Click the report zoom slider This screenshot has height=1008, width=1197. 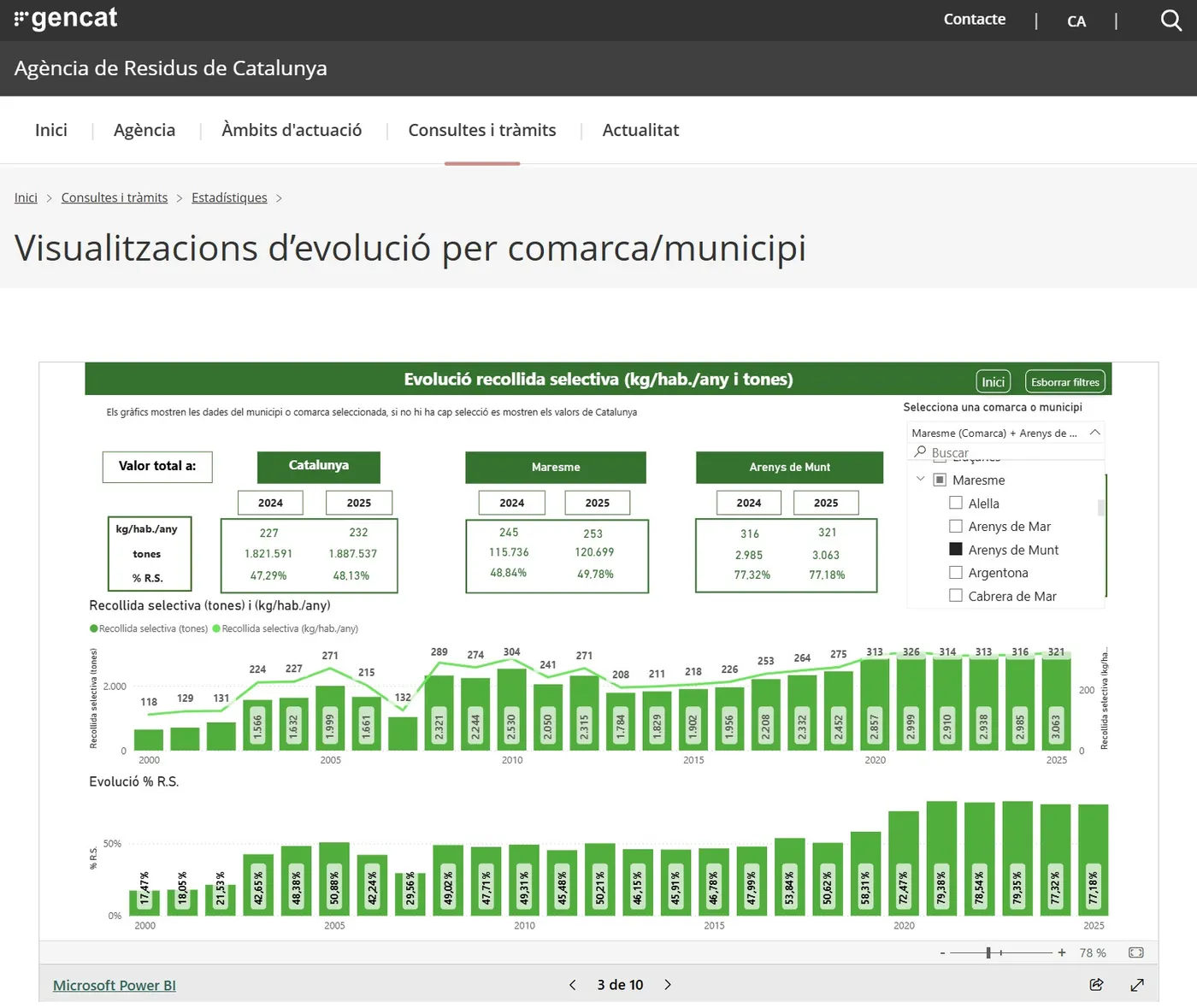1001,952
